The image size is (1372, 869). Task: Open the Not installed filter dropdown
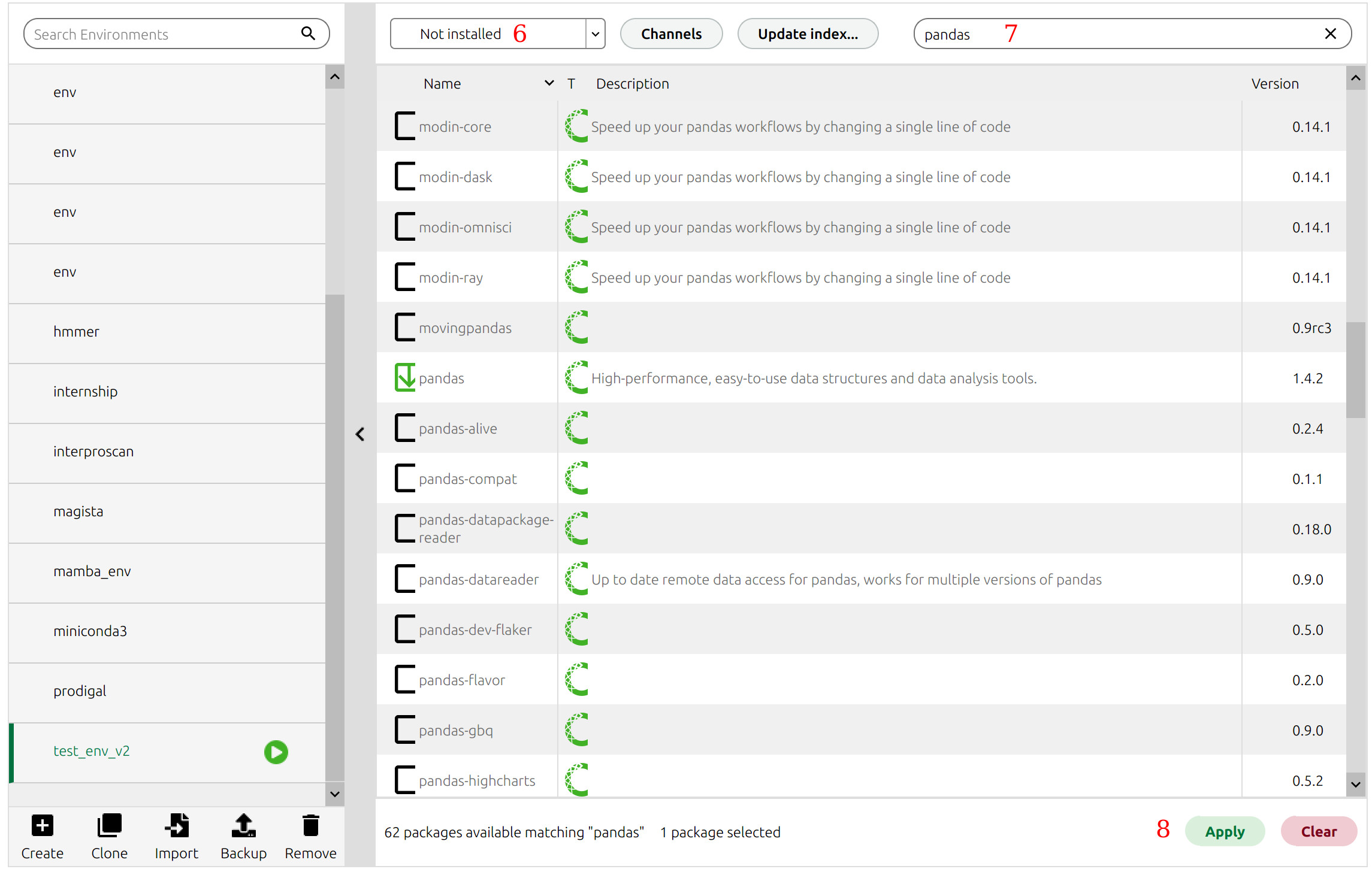(x=595, y=34)
